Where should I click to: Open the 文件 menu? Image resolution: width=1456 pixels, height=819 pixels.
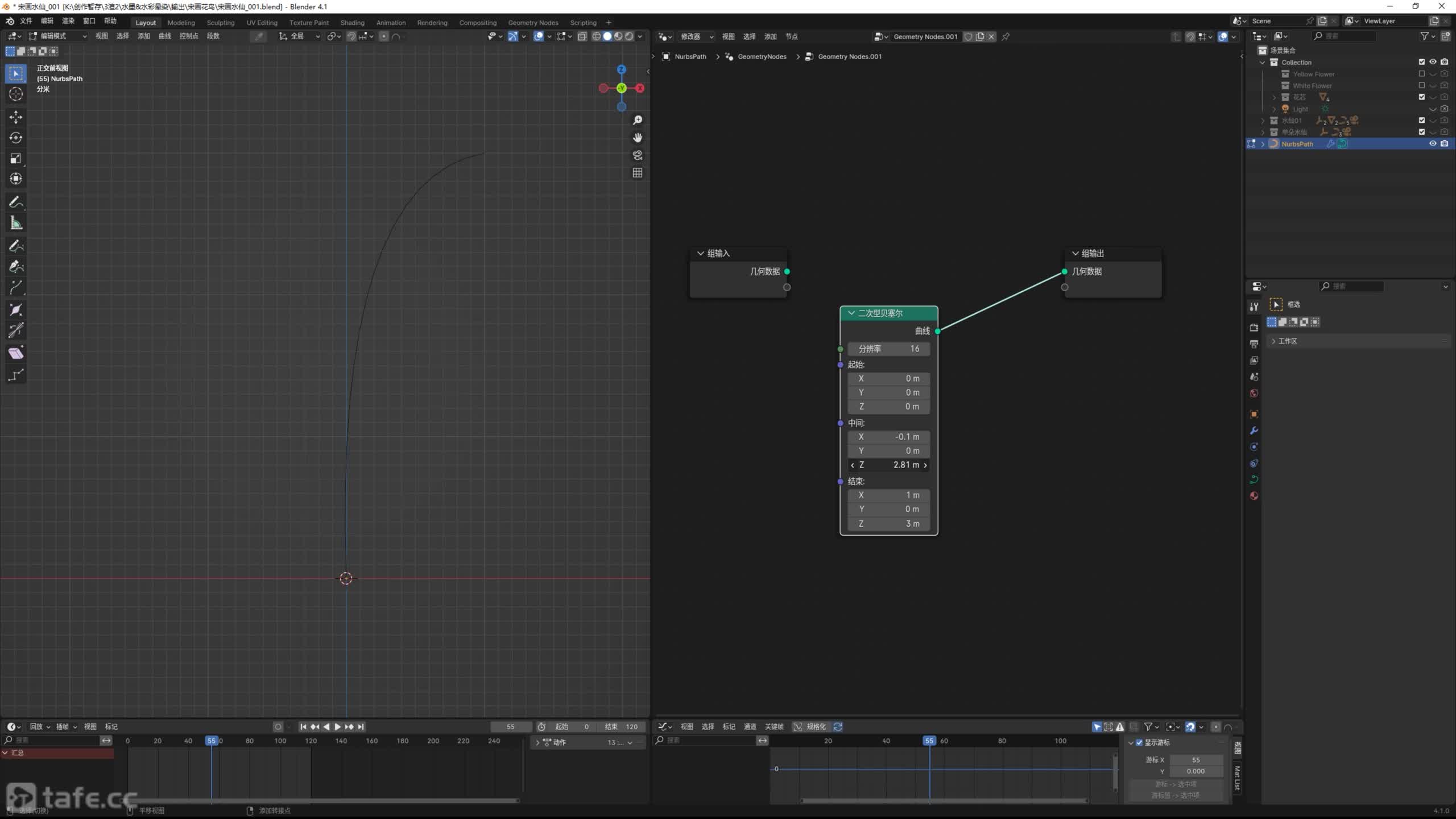(26, 21)
